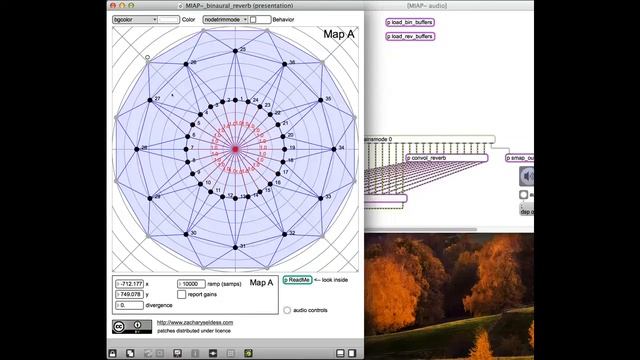Toggle the bottom panel layout icon
Viewport: 640px width, 360px height.
click(340, 353)
